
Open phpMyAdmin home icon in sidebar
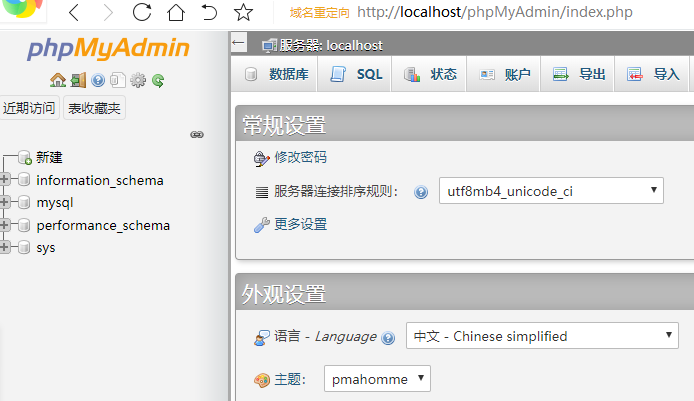click(58, 80)
